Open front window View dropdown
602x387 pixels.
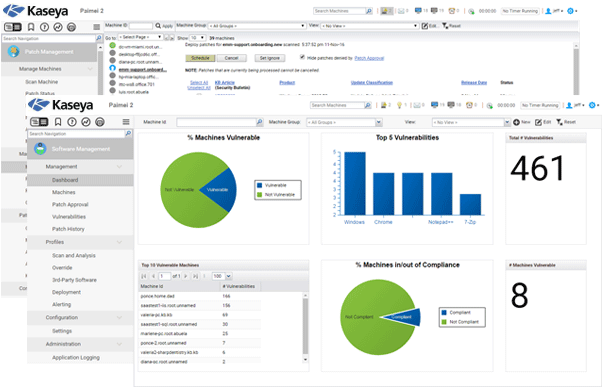pos(507,122)
